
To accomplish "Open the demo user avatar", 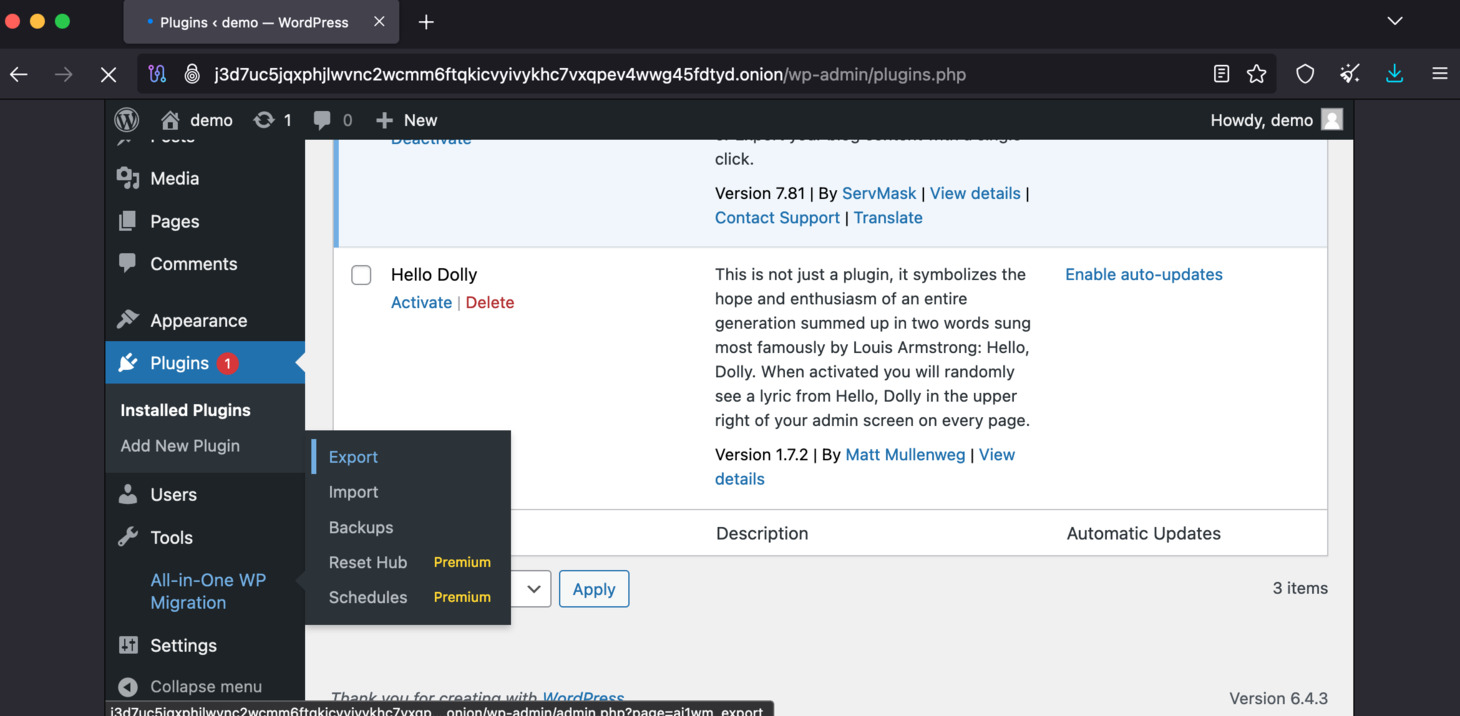I will pyautogui.click(x=1332, y=120).
